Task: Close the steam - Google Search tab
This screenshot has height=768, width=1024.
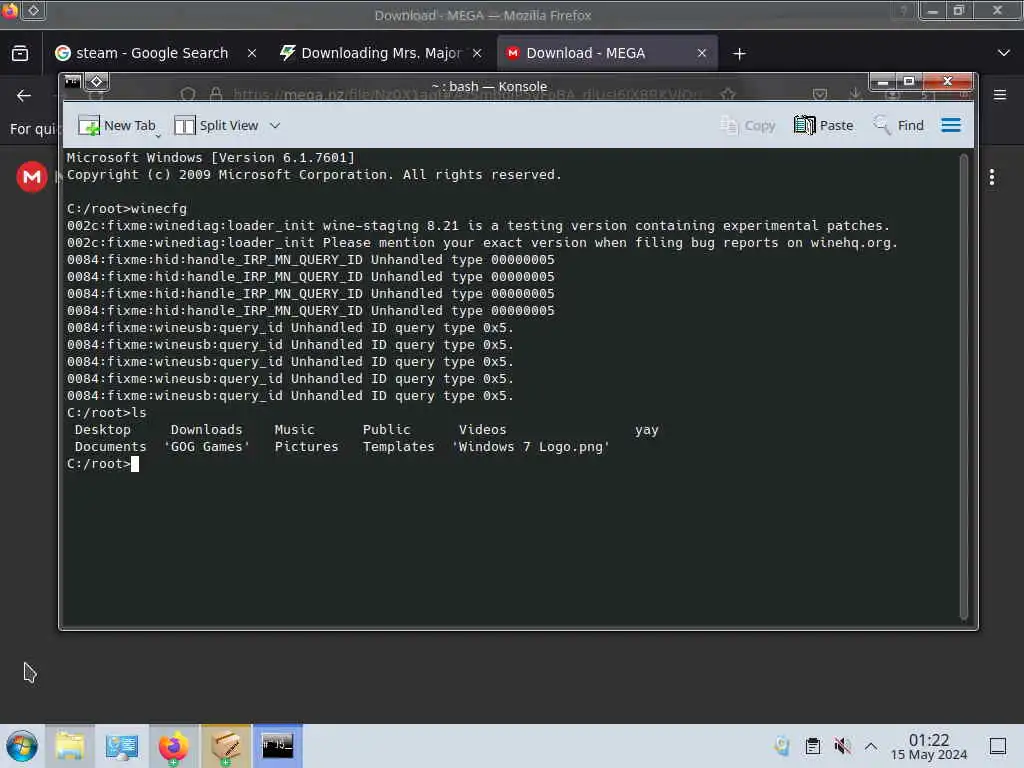Action: click(252, 54)
